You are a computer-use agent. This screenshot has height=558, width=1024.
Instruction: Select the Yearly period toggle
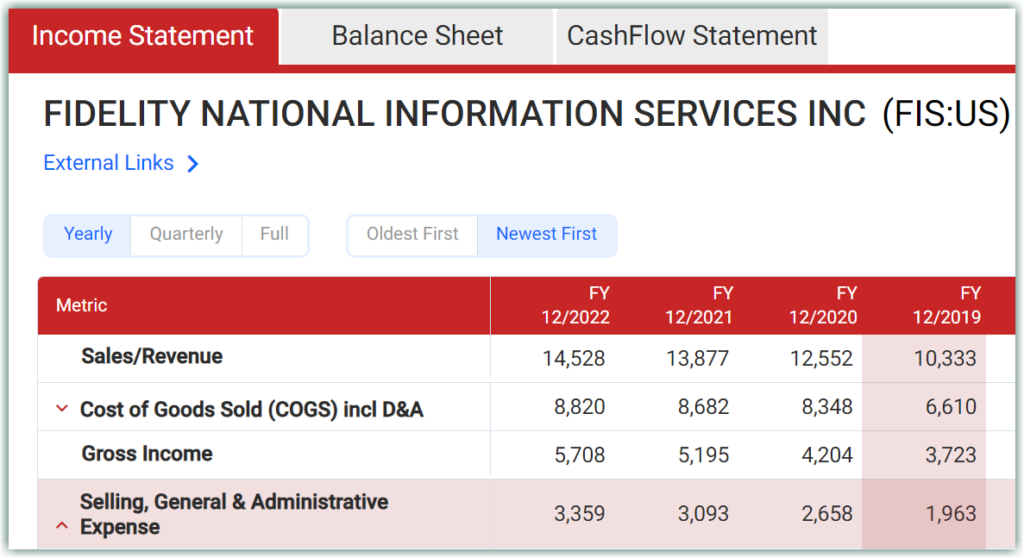pos(88,235)
